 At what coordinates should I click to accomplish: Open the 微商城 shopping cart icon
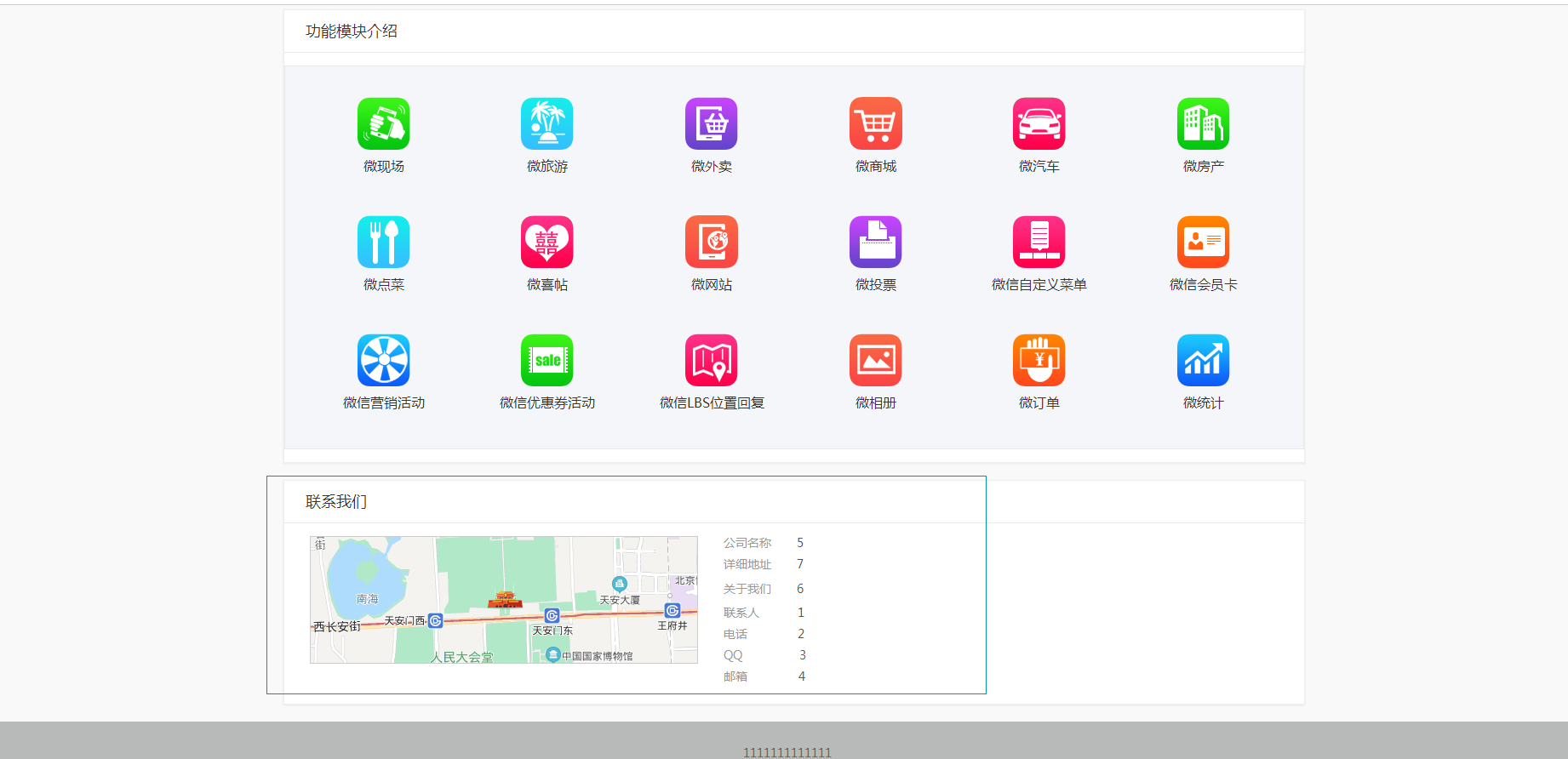[x=876, y=123]
